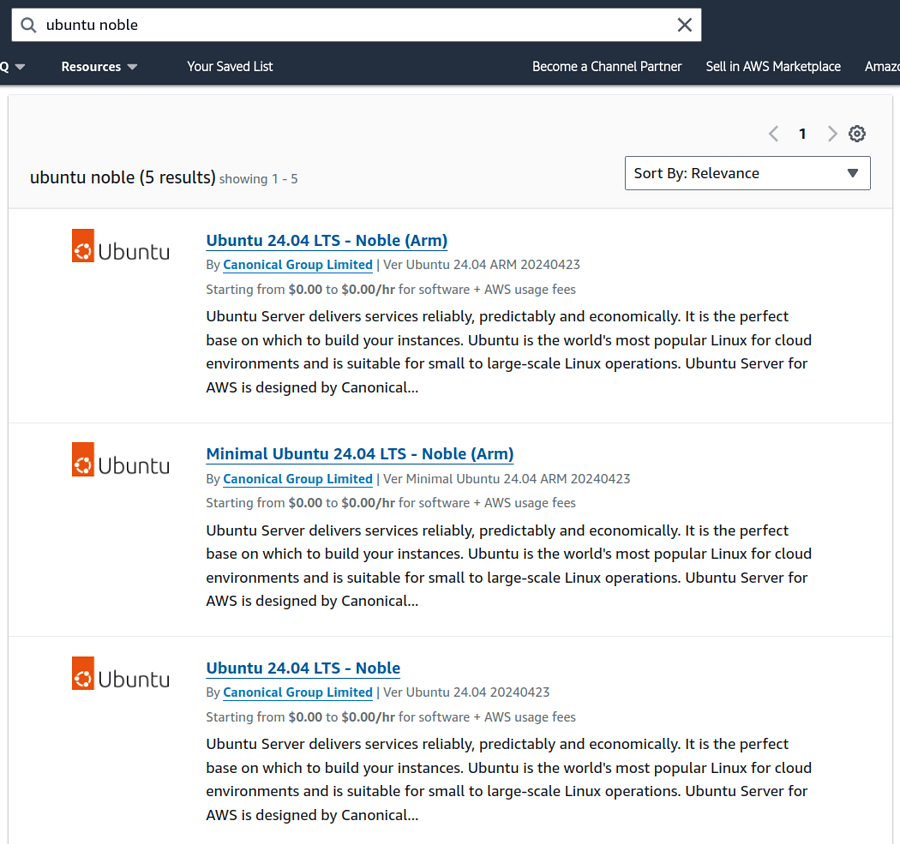Viewport: 900px width, 844px height.
Task: Select Your Saved List in the navigation bar
Action: coord(229,66)
